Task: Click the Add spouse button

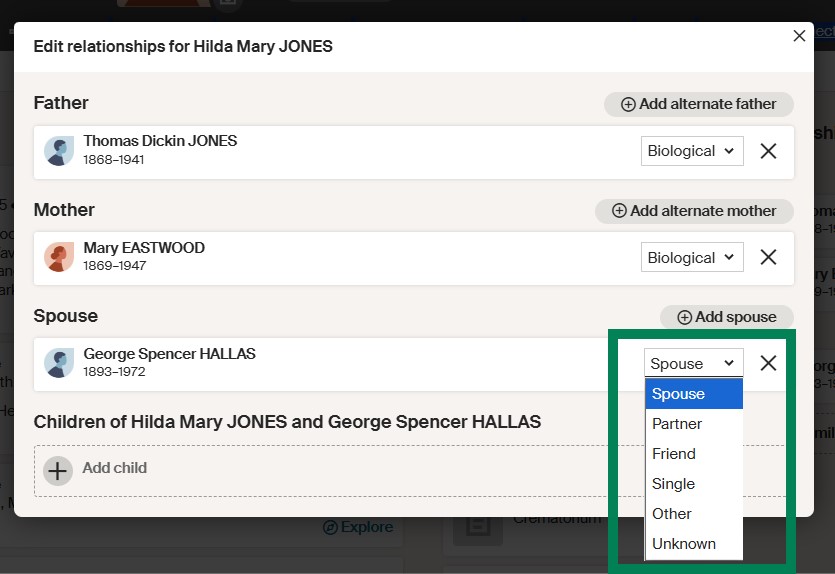Action: pos(726,317)
